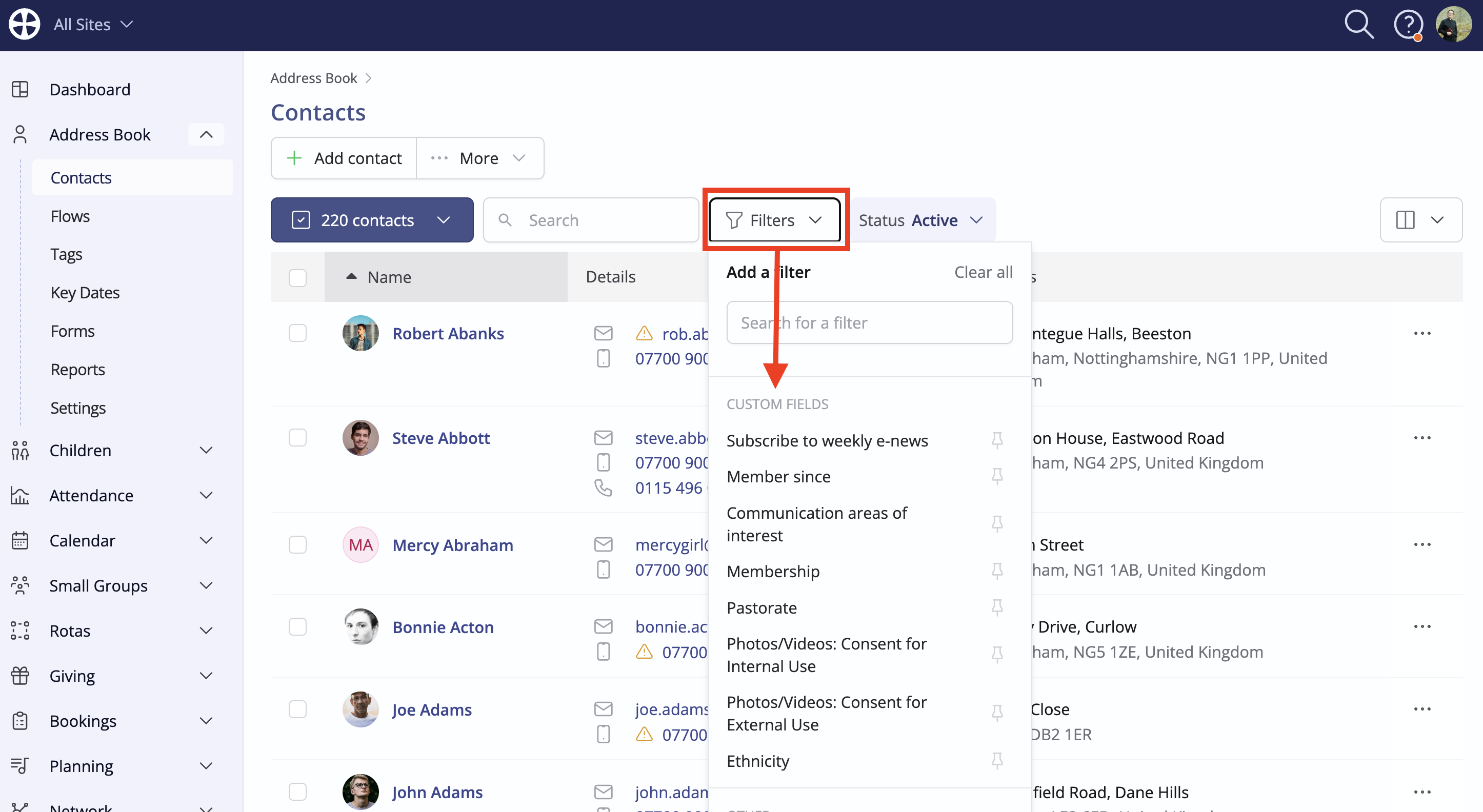Pin the Ethnicity filter
This screenshot has width=1483, height=812.
pyautogui.click(x=997, y=761)
